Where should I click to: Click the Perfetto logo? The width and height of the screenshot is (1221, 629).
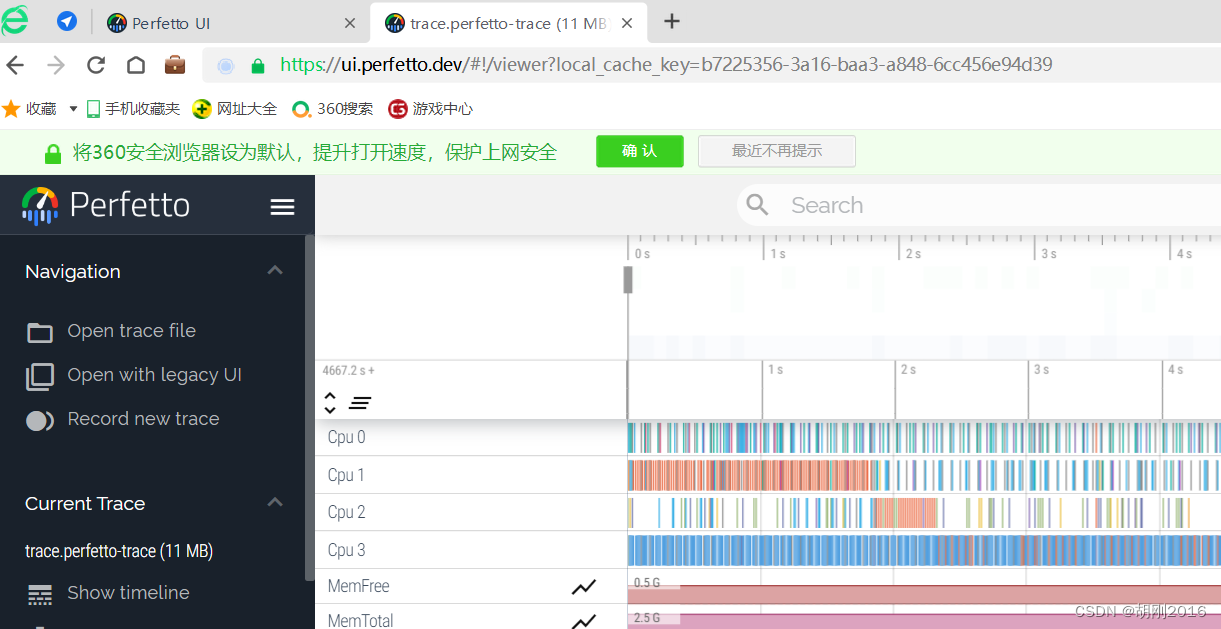(106, 205)
